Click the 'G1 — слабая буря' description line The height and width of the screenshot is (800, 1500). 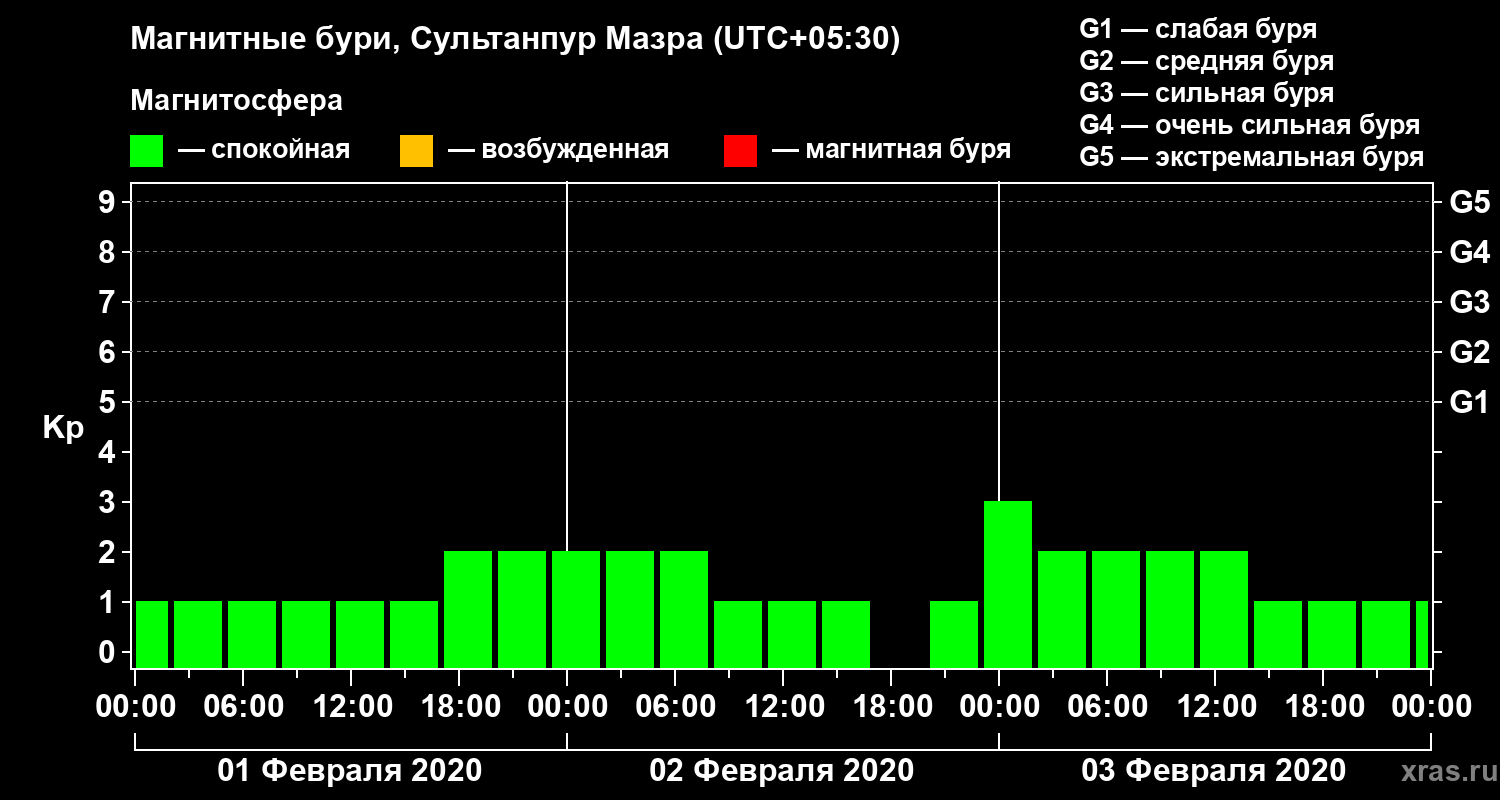tap(1198, 29)
